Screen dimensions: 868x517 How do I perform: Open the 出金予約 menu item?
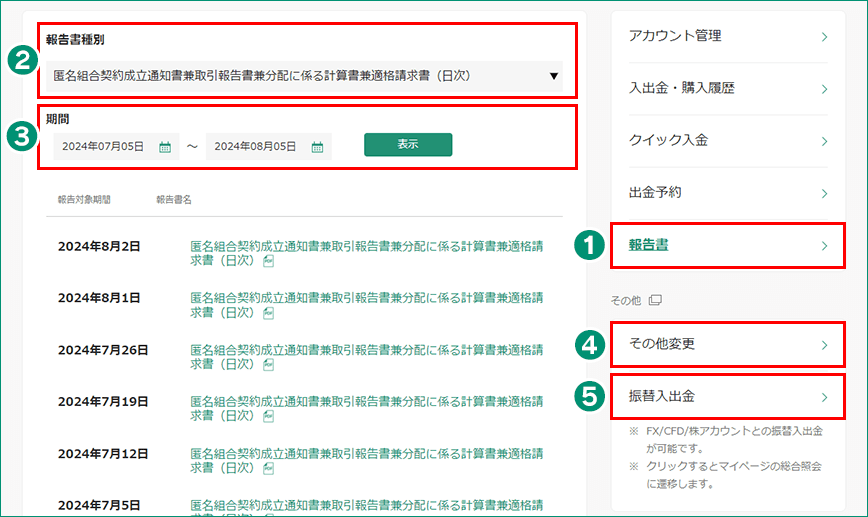728,193
